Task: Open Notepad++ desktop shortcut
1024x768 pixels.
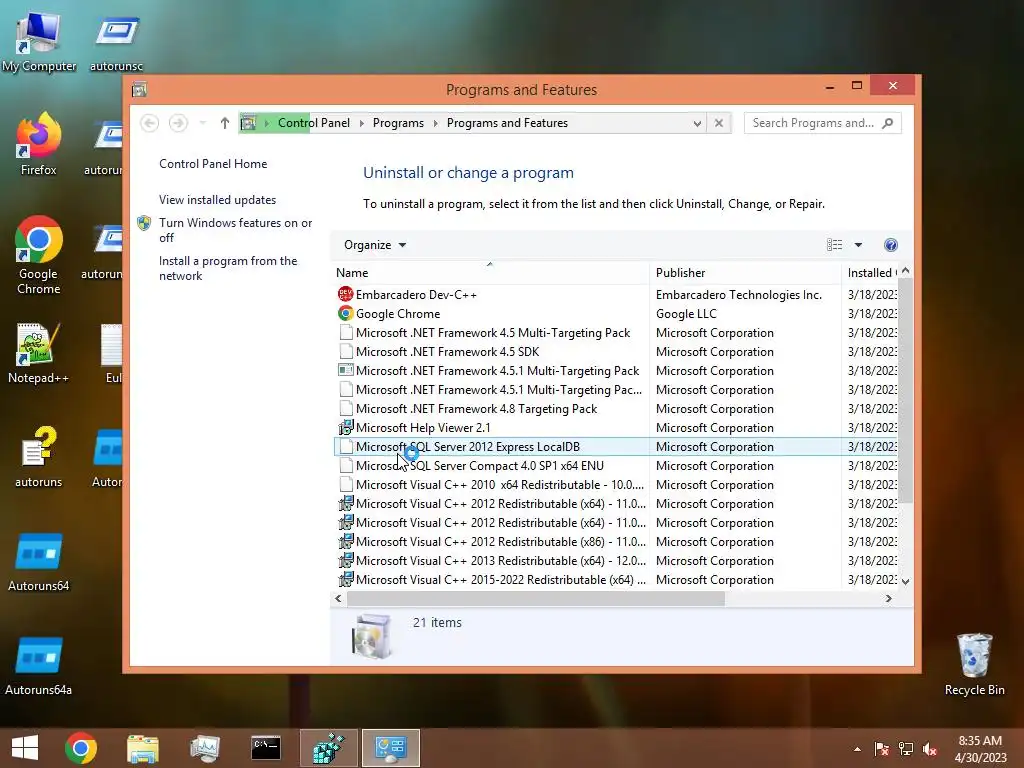Action: point(39,353)
